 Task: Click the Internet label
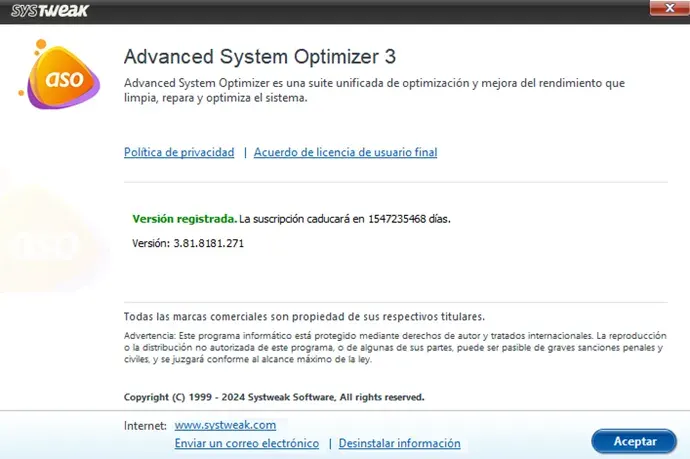145,426
